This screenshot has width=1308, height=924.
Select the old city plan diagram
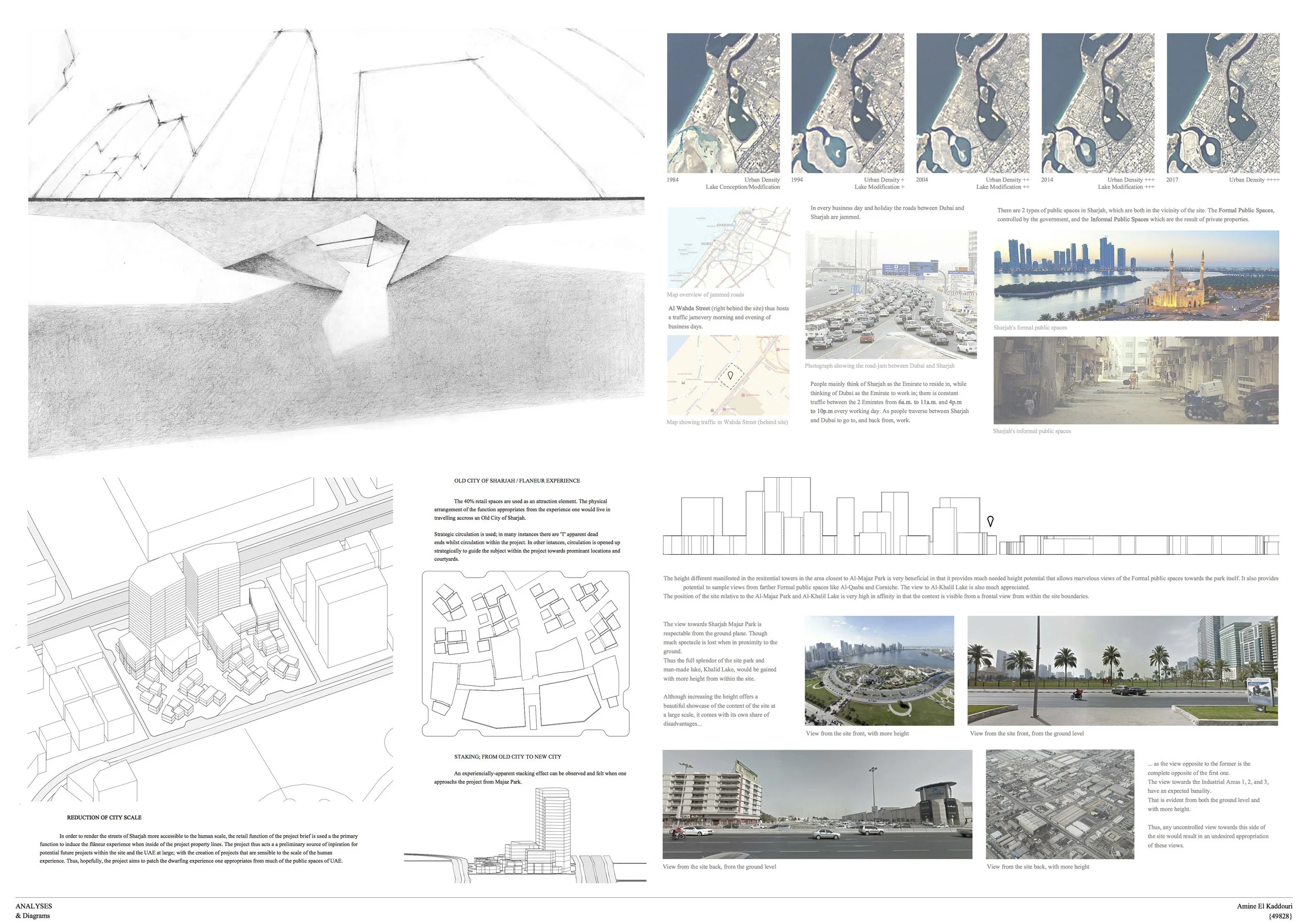[525, 654]
